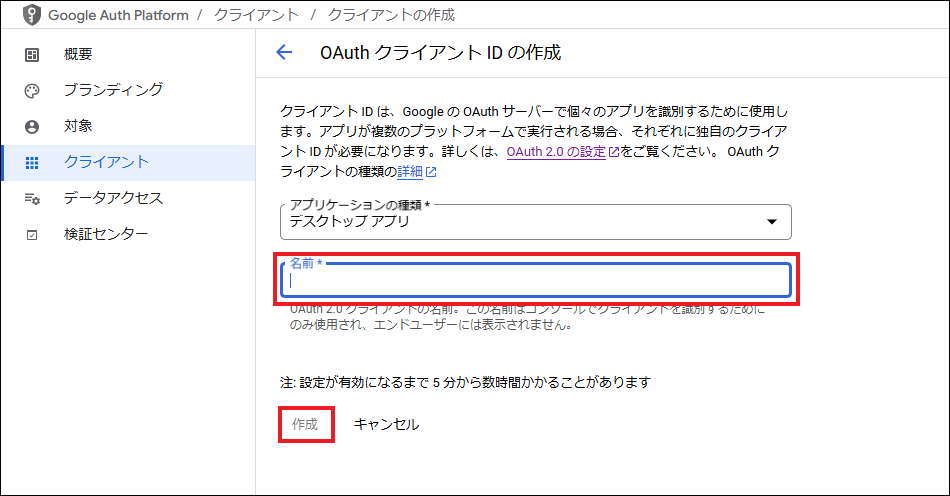Click external-link icon next to 詳細
The width and height of the screenshot is (950, 496).
(x=431, y=172)
